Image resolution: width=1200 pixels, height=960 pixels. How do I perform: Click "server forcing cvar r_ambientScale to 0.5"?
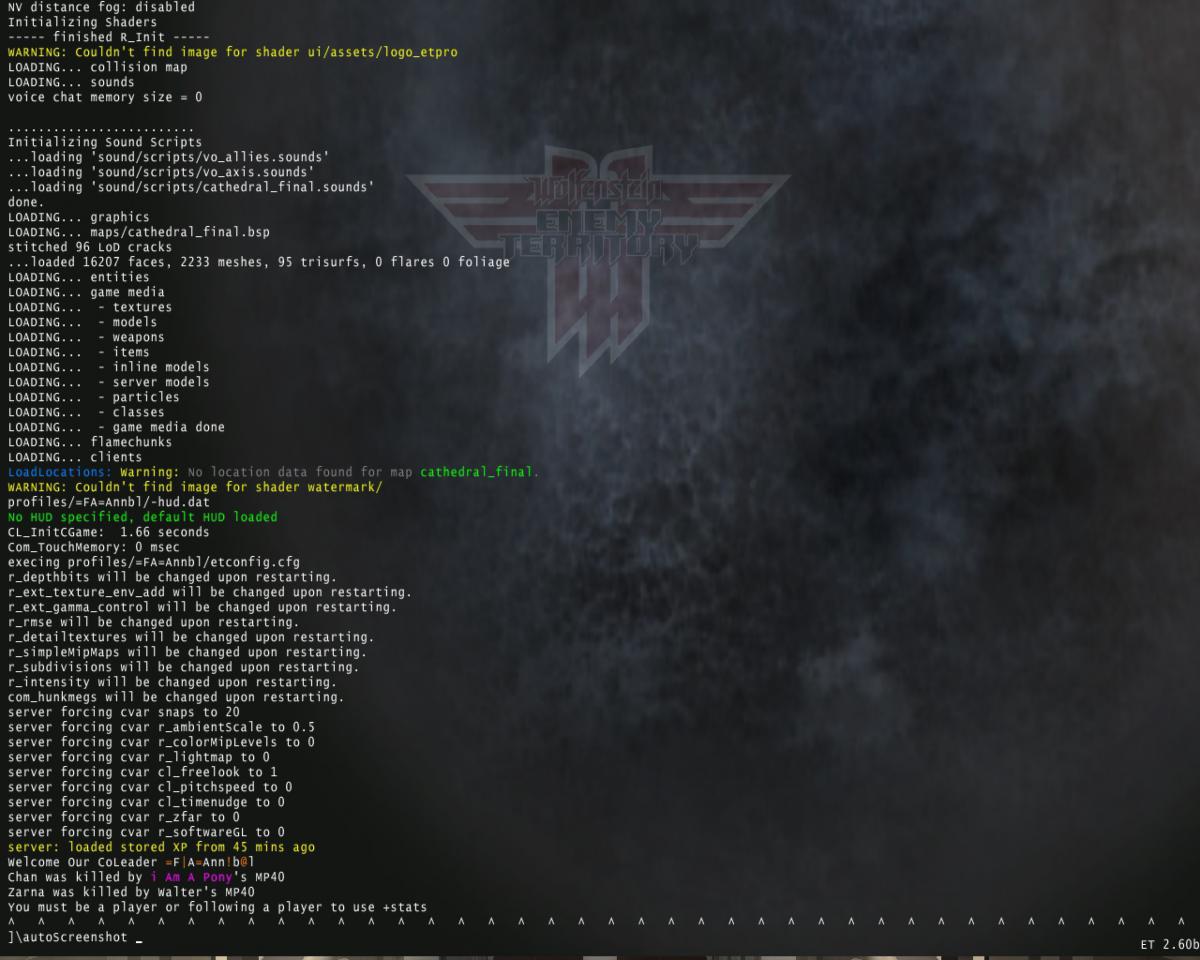(160, 727)
